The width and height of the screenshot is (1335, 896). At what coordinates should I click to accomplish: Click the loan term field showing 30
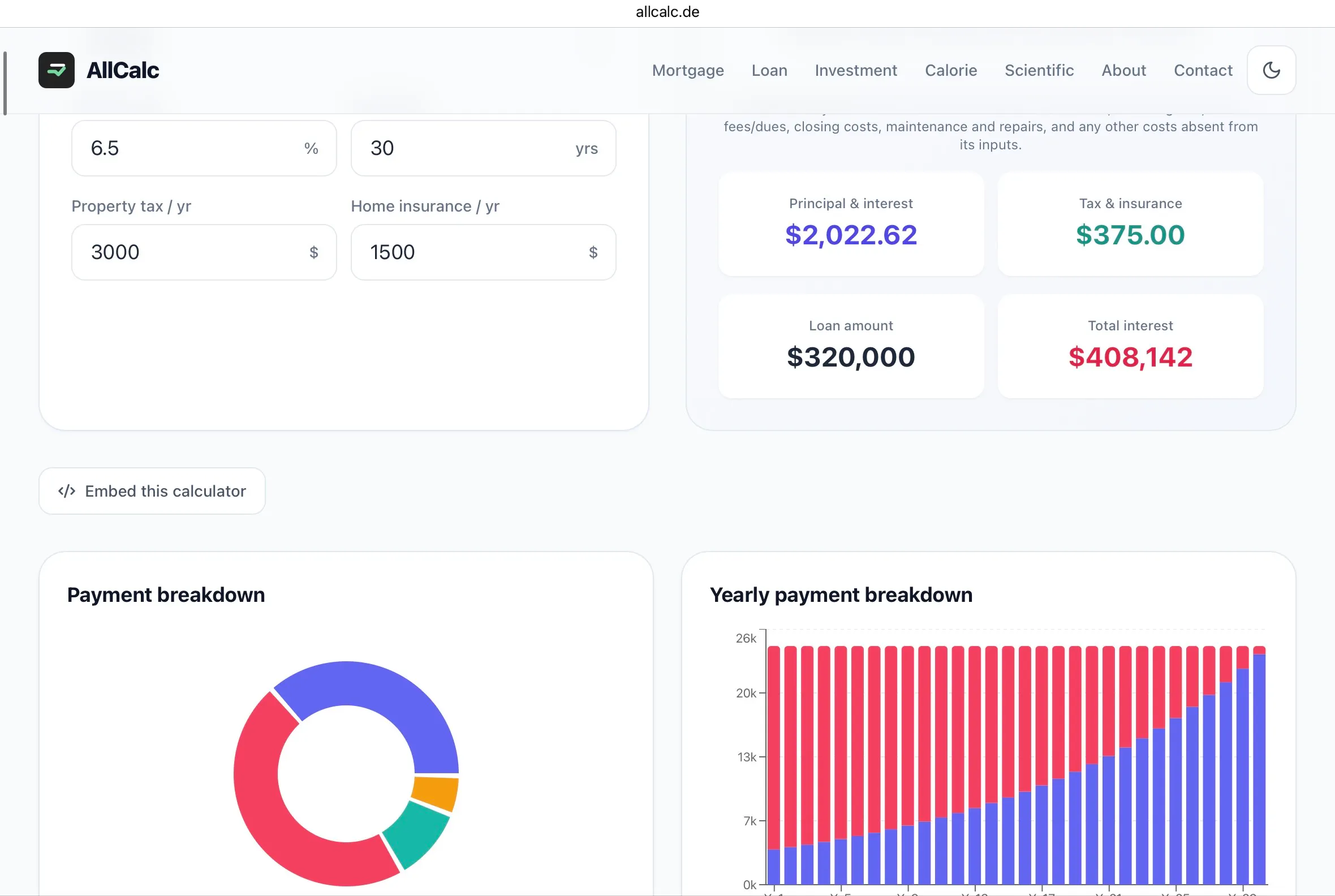pos(484,148)
